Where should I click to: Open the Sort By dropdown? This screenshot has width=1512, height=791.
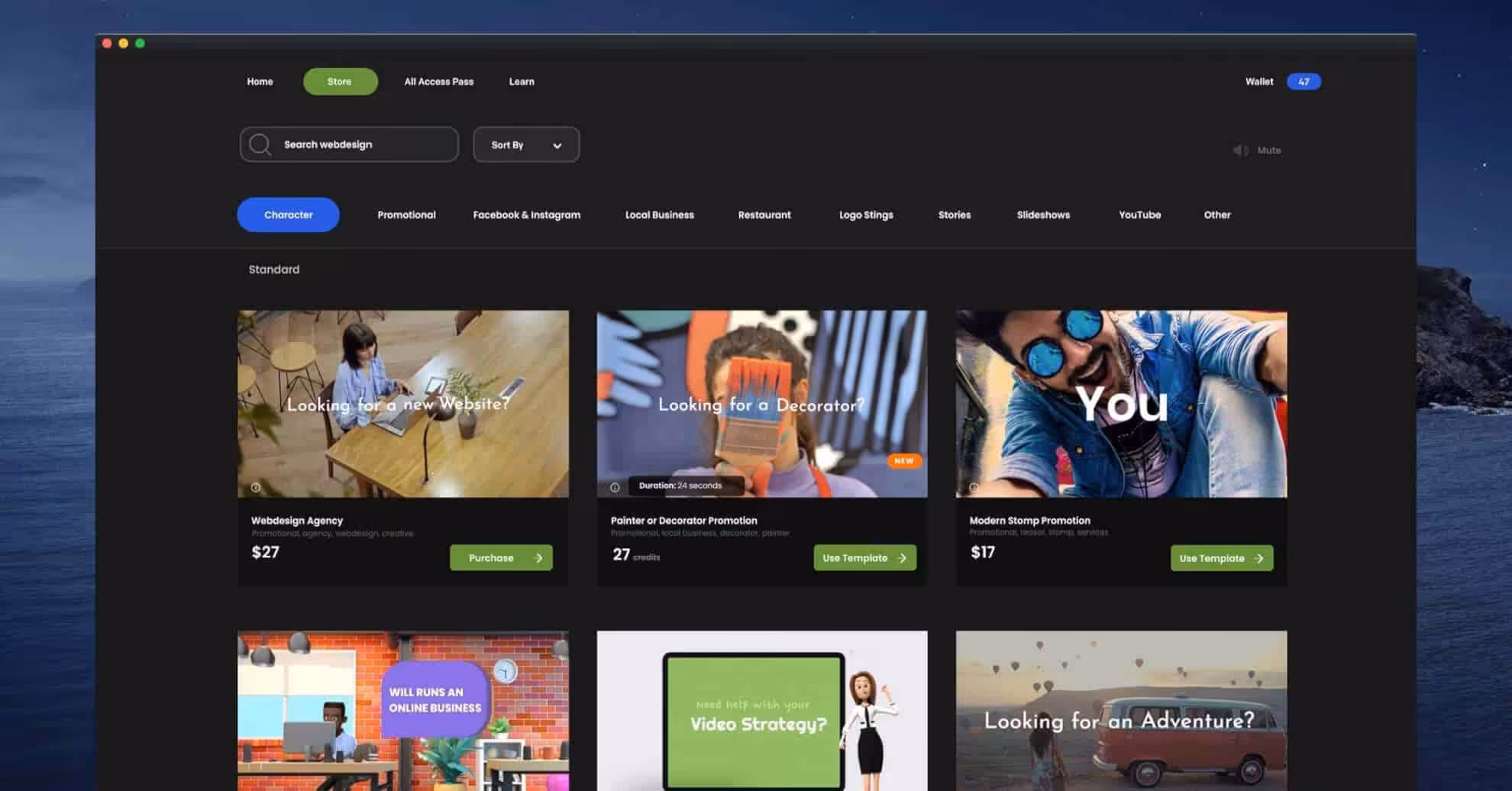point(526,144)
